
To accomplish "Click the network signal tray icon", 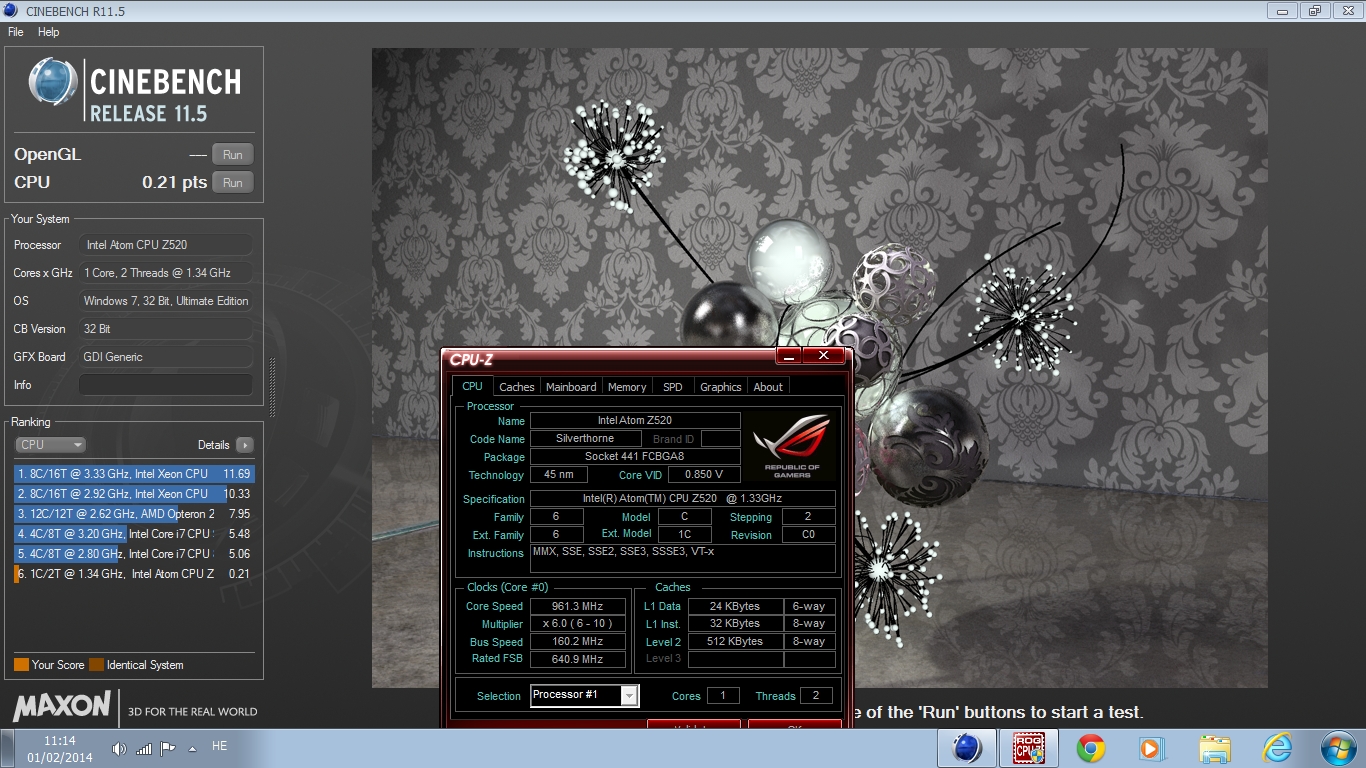I will (144, 748).
